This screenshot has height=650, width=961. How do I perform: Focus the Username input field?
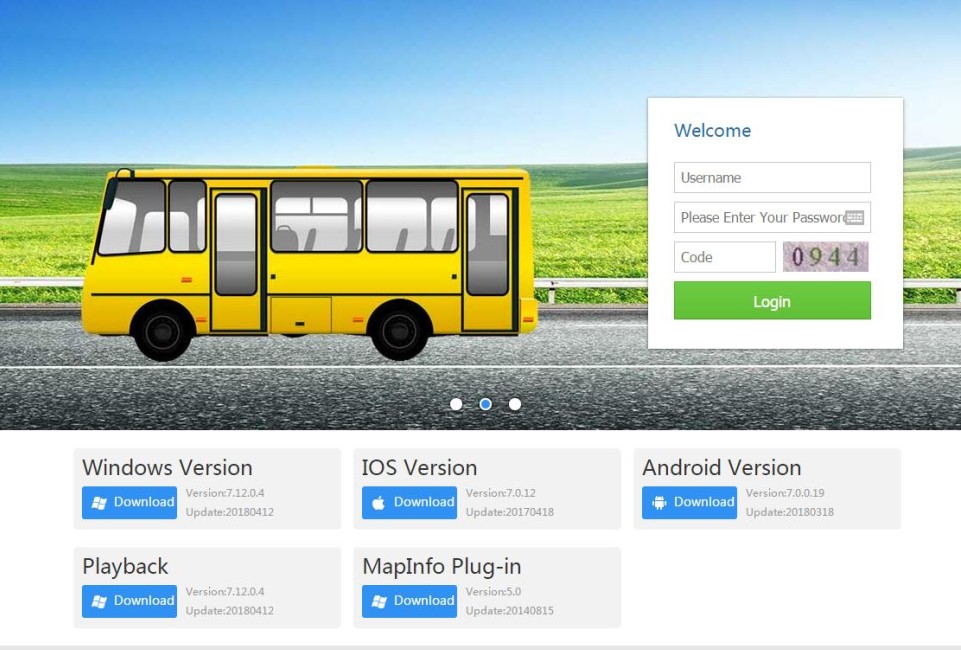click(772, 178)
